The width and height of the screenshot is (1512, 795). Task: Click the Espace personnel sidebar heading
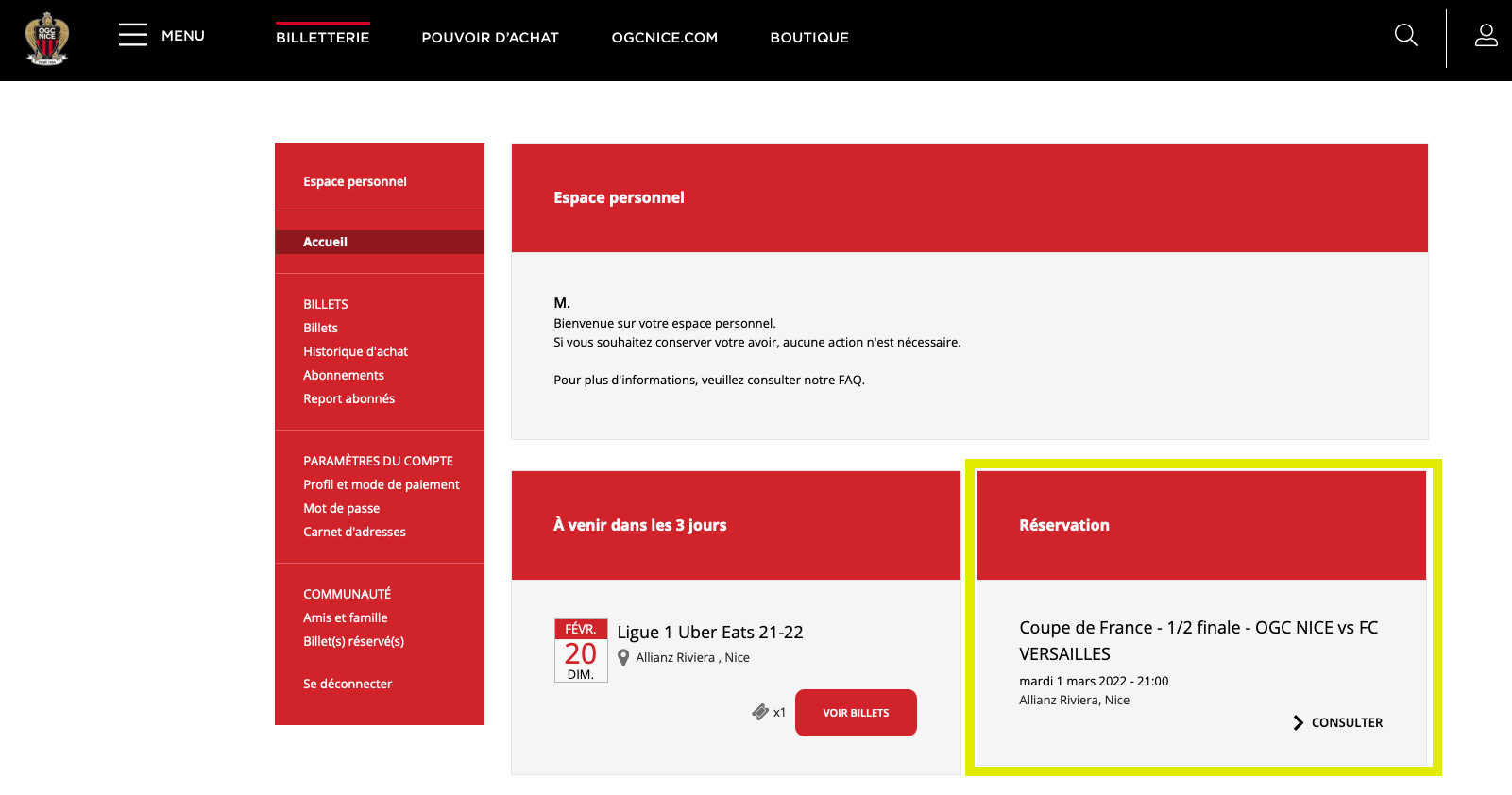point(354,181)
